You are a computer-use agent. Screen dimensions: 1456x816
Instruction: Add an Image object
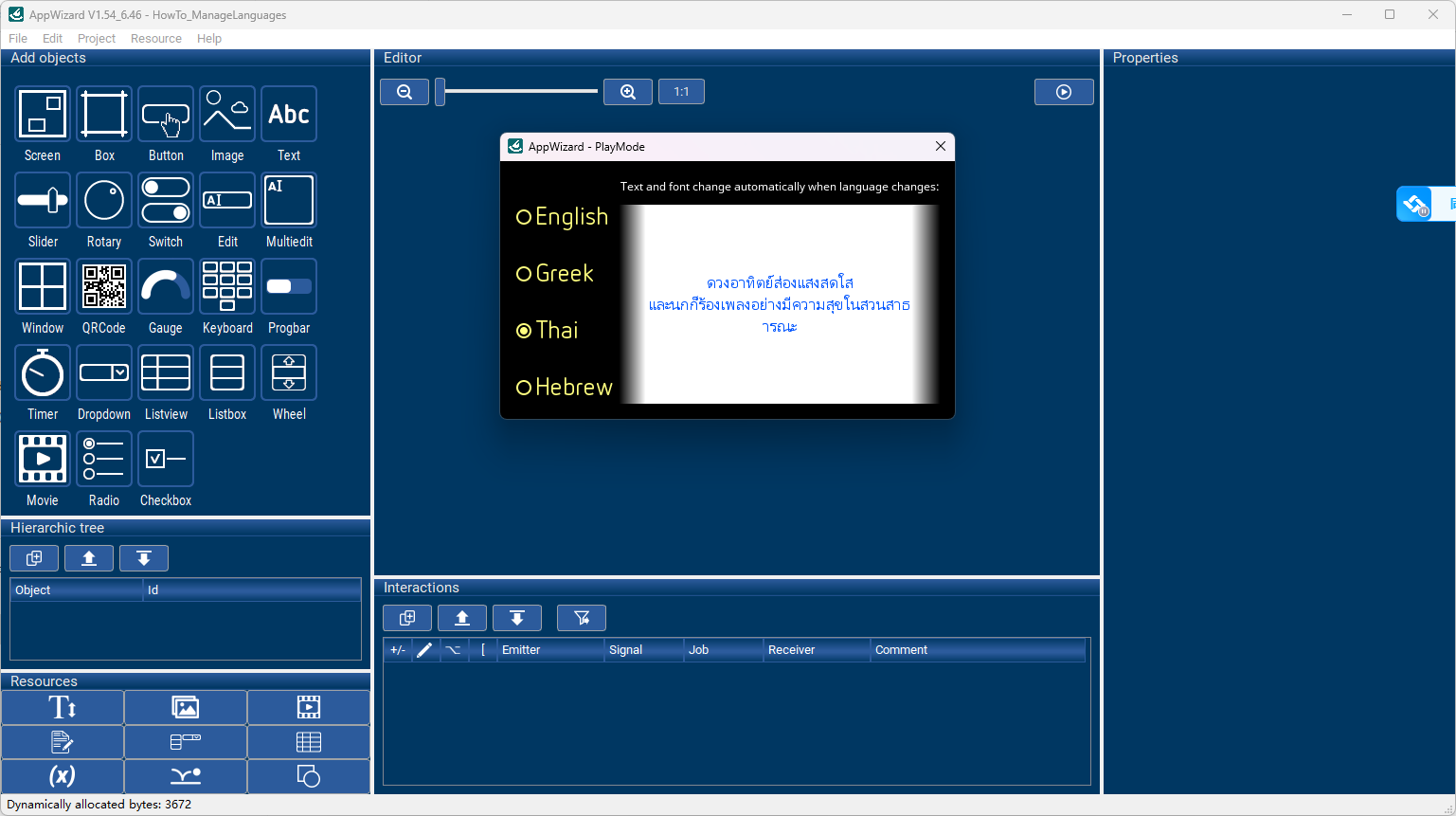click(x=227, y=114)
